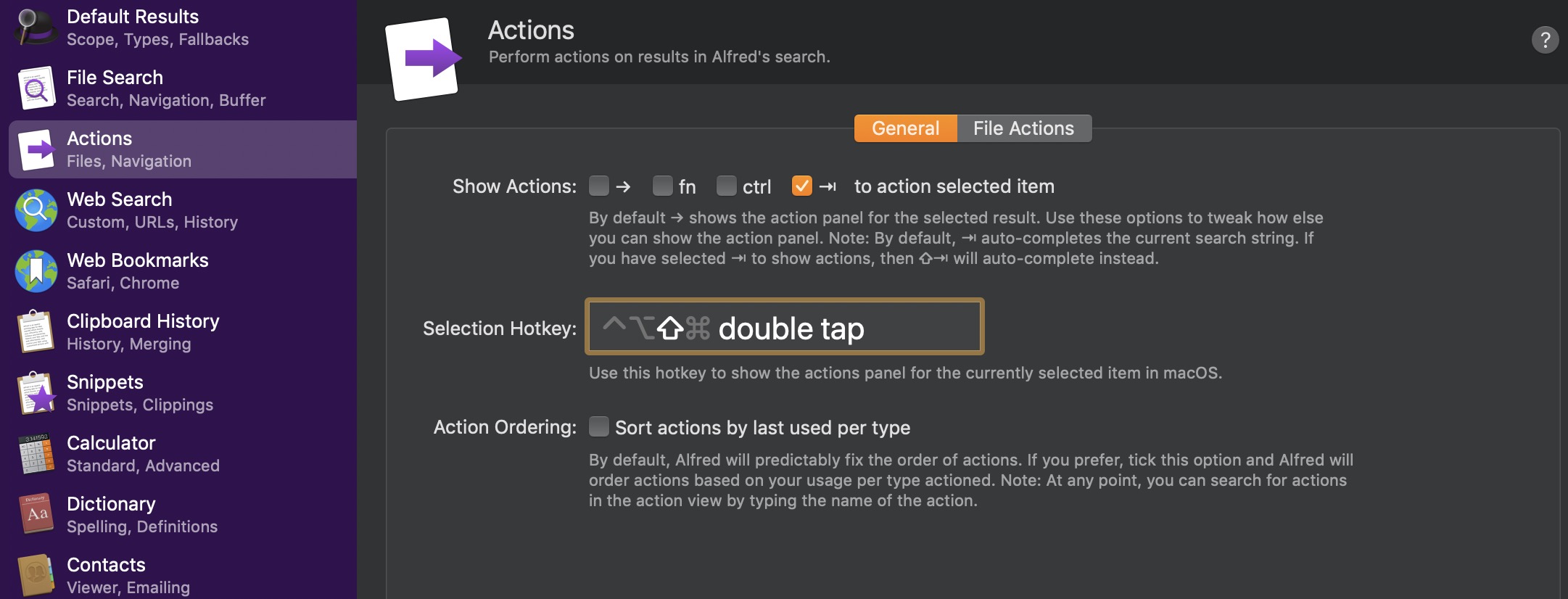
Task: Click the large Actions header icon
Action: [x=424, y=59]
